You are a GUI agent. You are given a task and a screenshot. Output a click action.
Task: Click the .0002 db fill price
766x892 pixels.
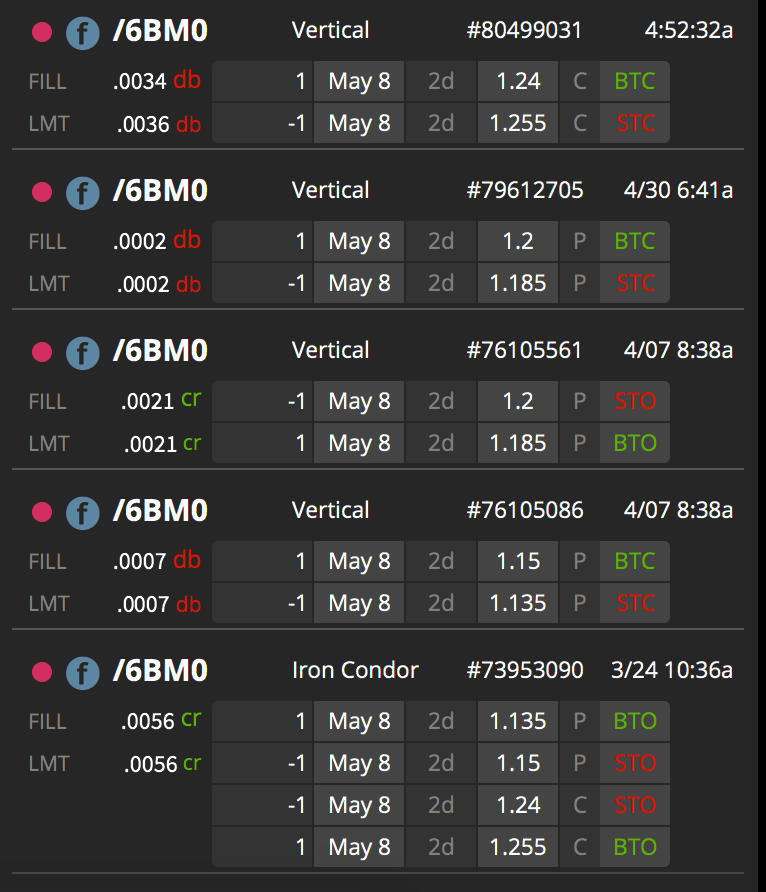point(156,241)
